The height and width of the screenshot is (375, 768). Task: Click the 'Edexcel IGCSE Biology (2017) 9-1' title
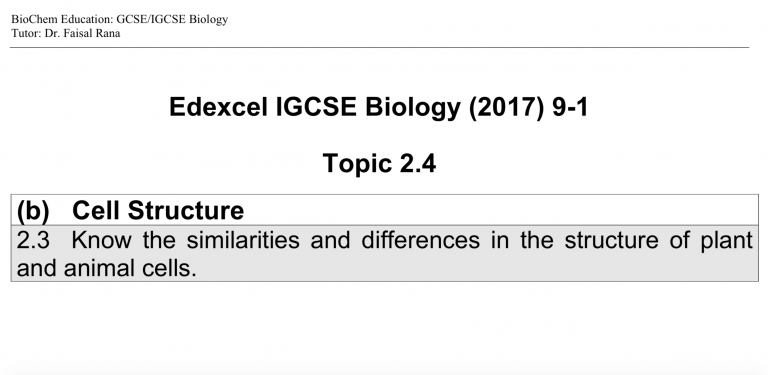click(x=379, y=107)
